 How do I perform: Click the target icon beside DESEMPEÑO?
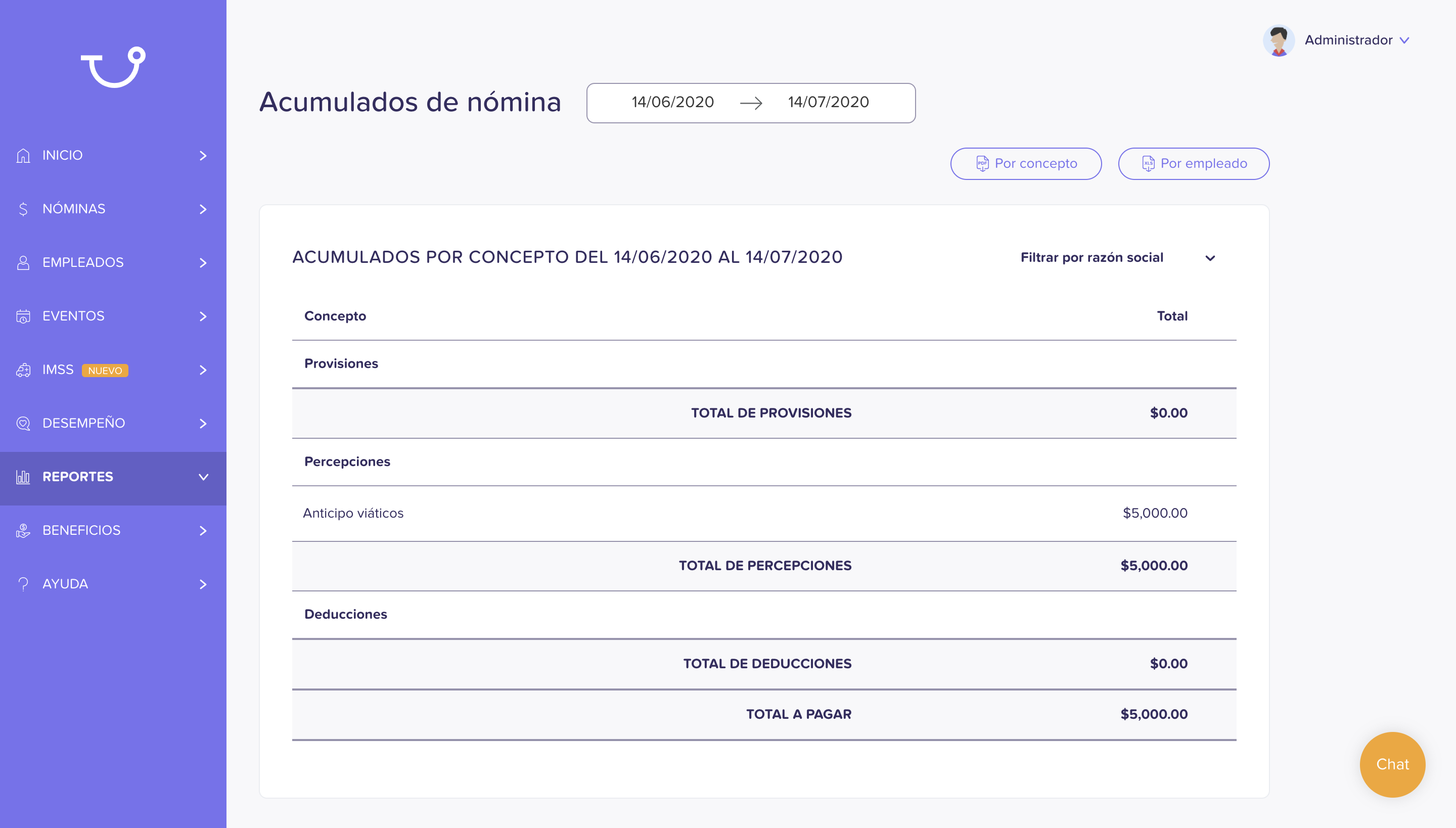(23, 423)
